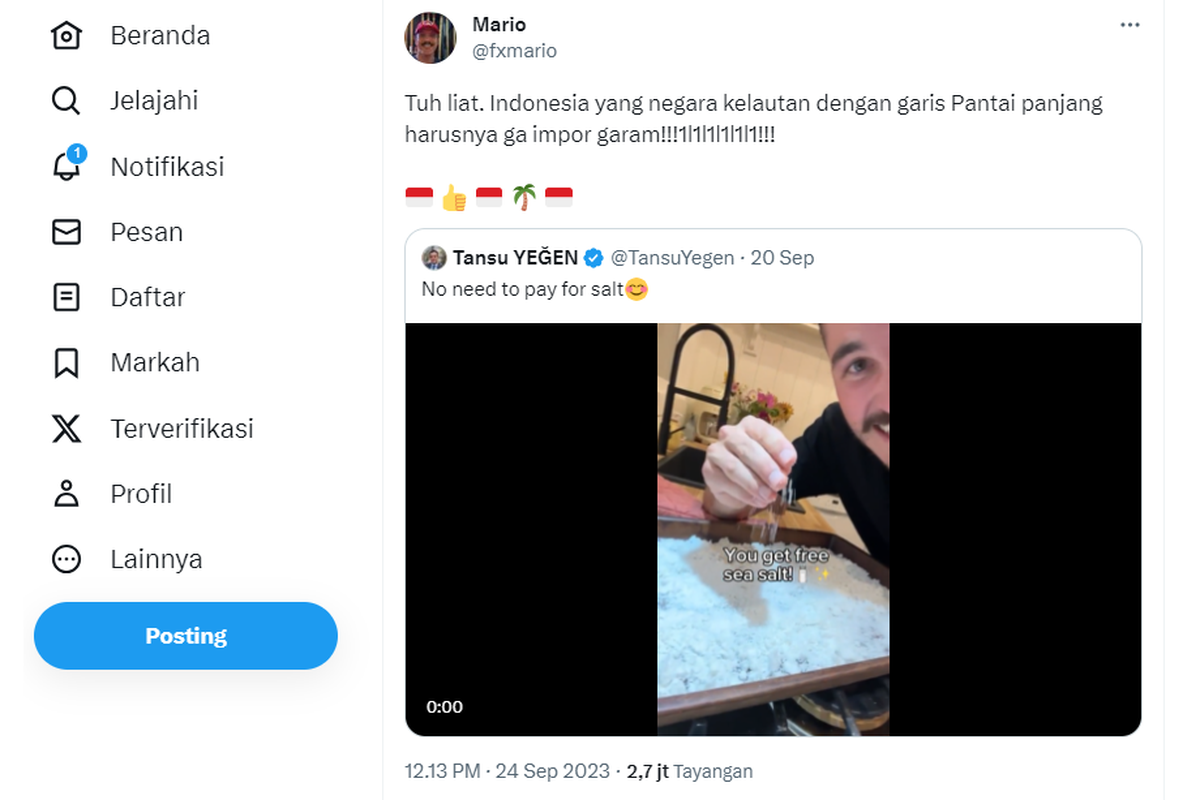Open the Profil person icon
The image size is (1200, 800).
(66, 494)
